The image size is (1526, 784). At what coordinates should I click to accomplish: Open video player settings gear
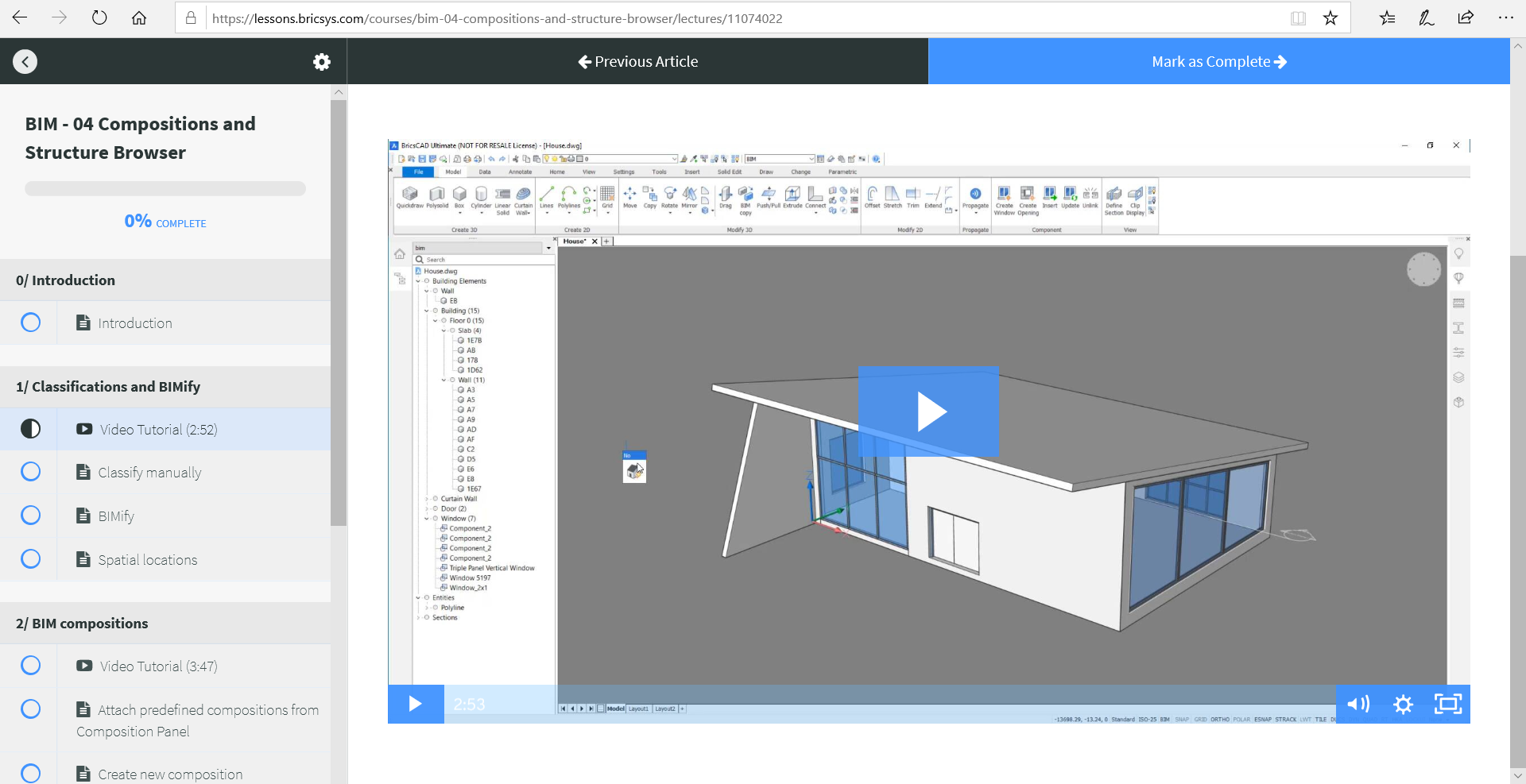pyautogui.click(x=1403, y=704)
